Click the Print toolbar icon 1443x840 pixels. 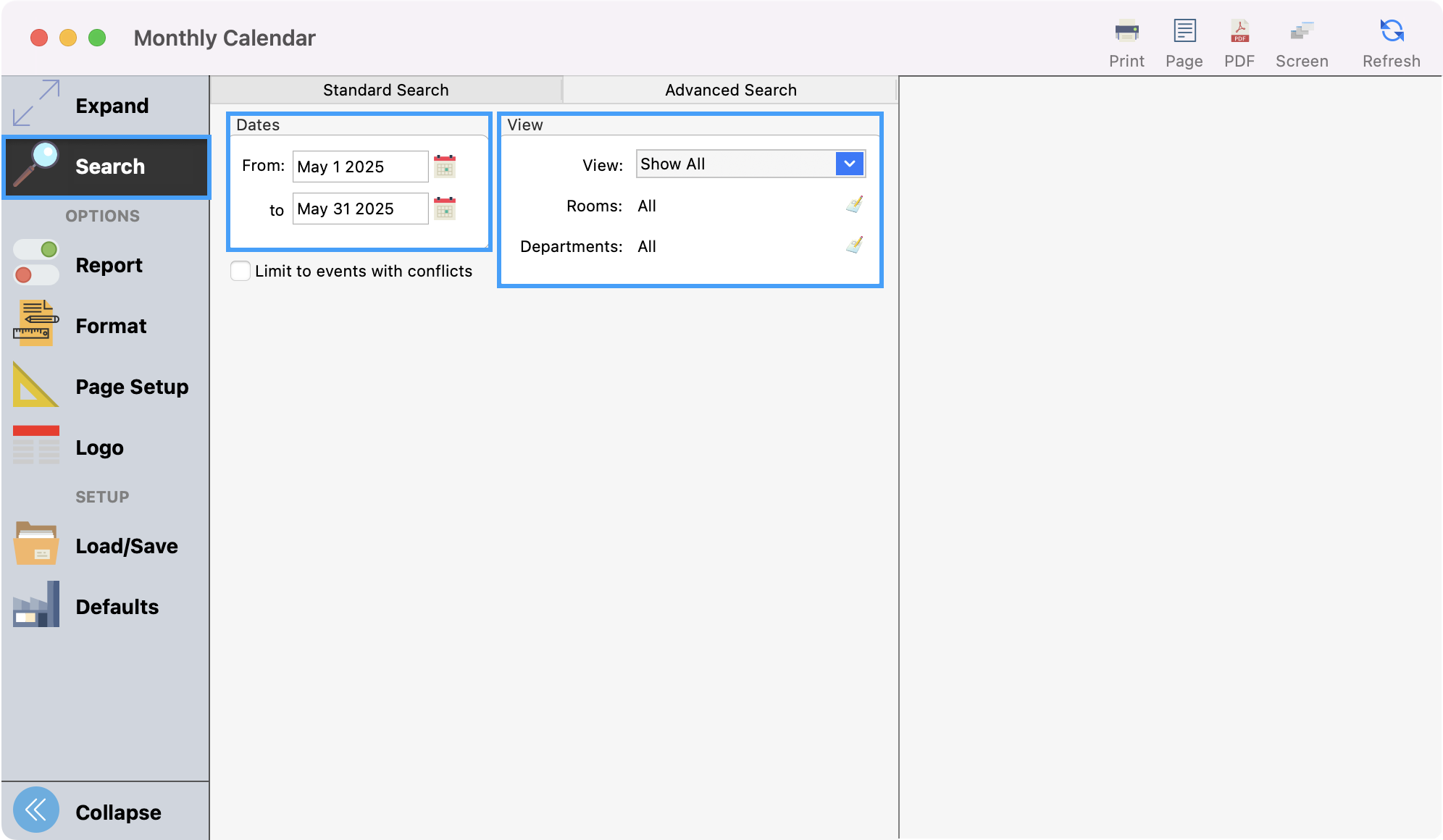[x=1126, y=32]
